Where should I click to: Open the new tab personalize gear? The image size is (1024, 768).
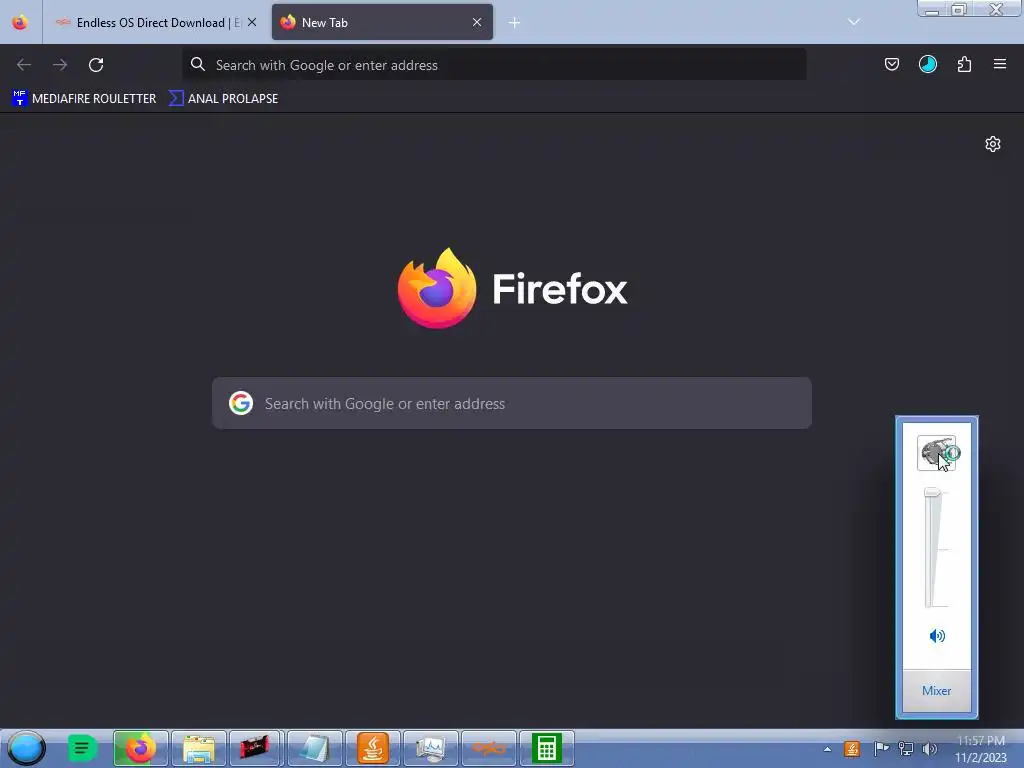pos(993,144)
